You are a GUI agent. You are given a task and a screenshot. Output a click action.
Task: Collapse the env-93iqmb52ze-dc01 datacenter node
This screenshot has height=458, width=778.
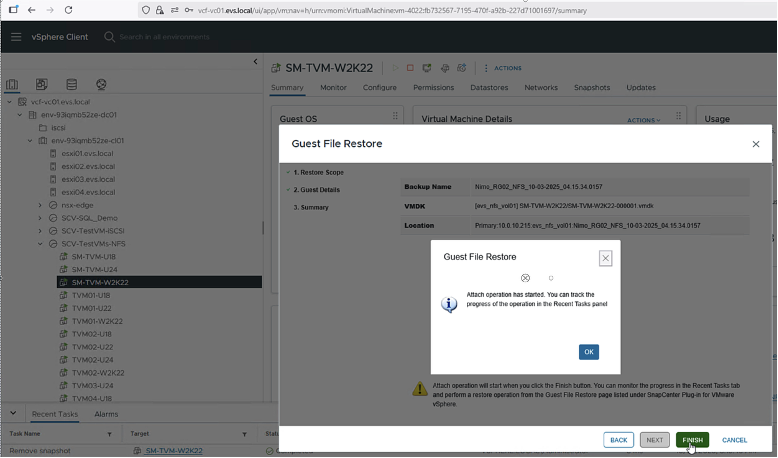(x=20, y=115)
